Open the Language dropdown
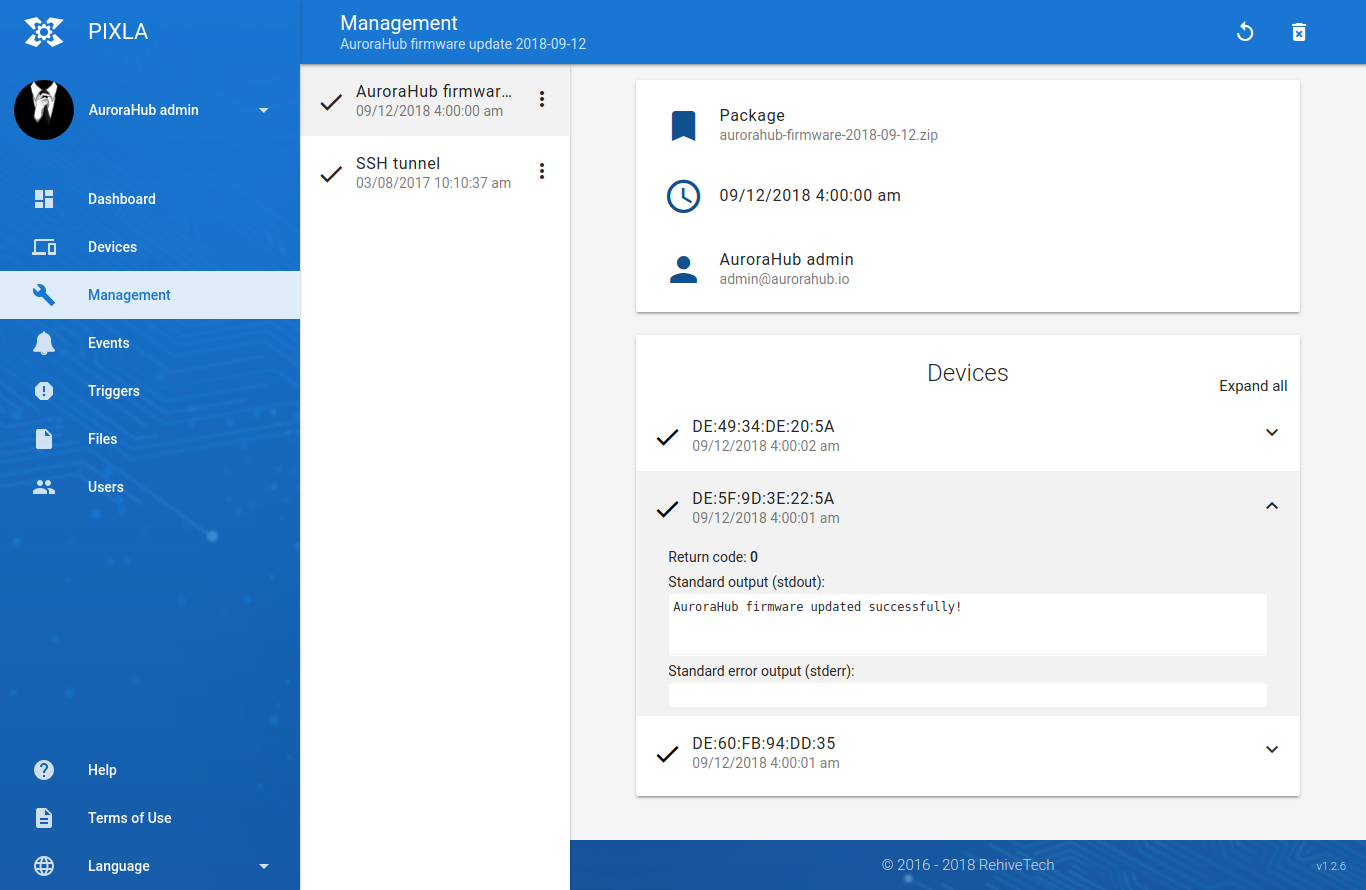This screenshot has height=890, width=1366. pyautogui.click(x=264, y=866)
